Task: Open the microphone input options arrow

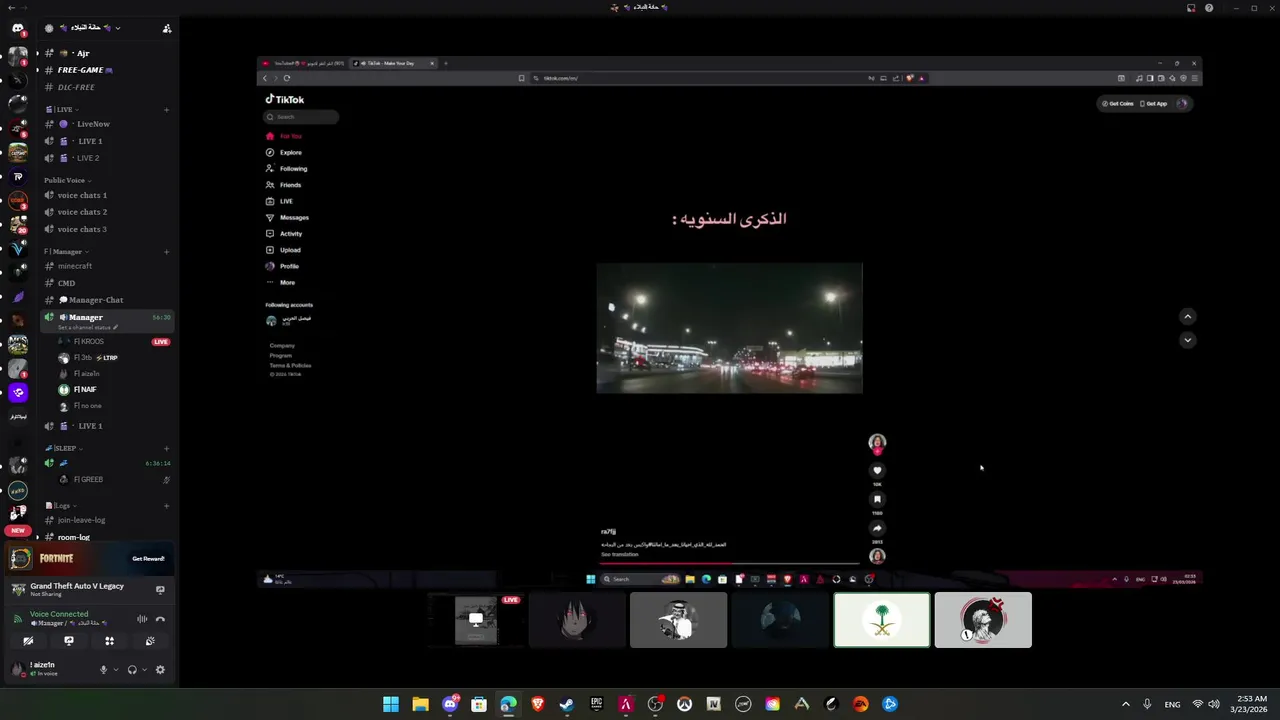Action: coord(116,670)
